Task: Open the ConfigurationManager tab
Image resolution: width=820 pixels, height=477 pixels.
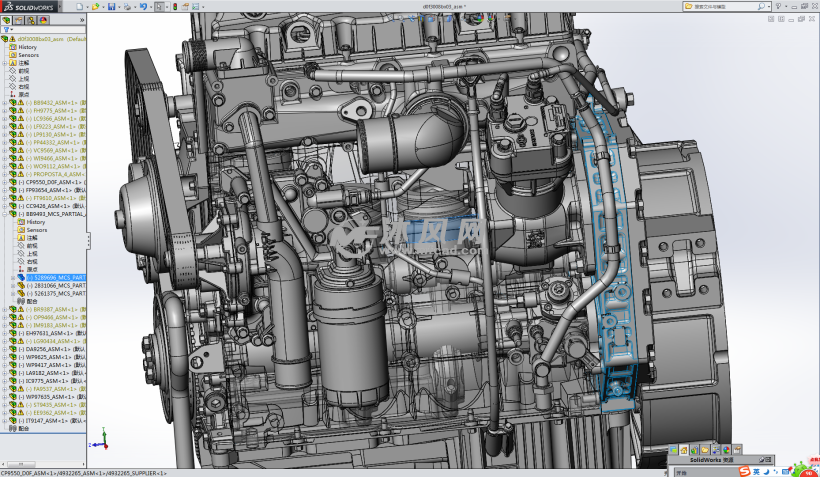Action: coord(32,19)
